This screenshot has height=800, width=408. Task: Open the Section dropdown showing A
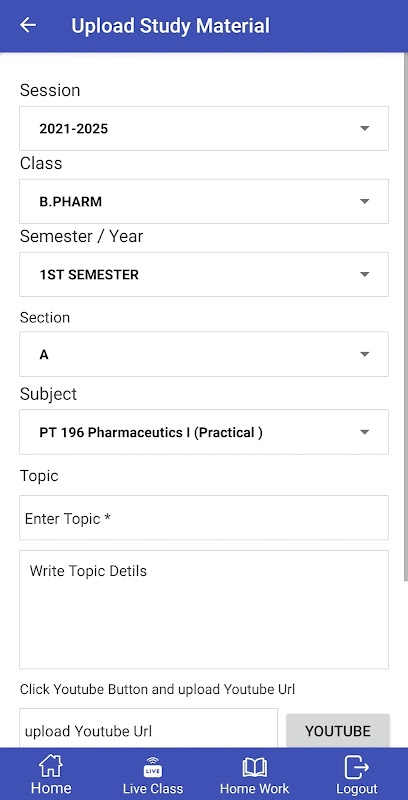[204, 354]
